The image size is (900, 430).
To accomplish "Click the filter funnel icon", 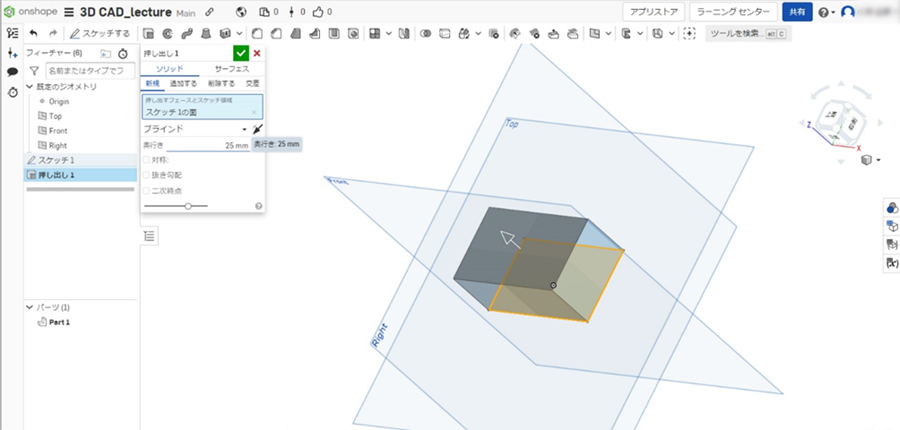I will pos(33,71).
